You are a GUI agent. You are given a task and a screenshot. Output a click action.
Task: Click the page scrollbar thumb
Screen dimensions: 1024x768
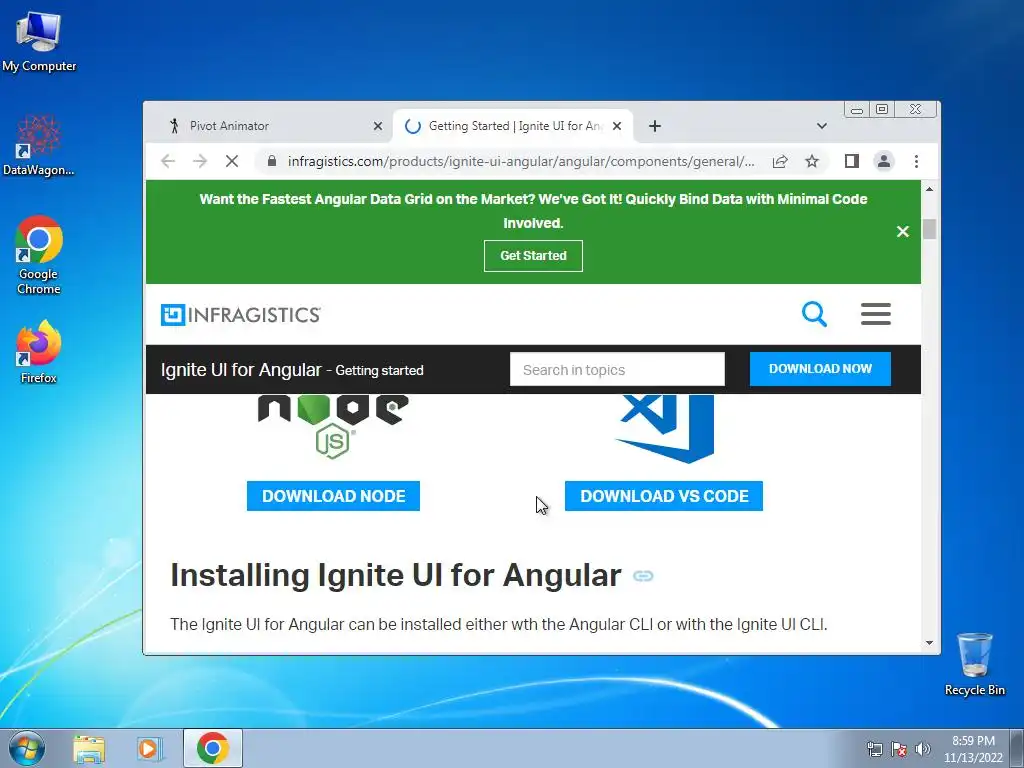pyautogui.click(x=929, y=229)
